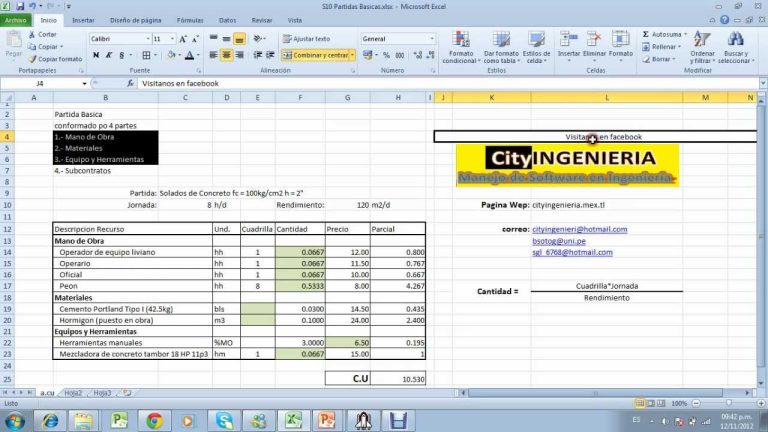Expand the Combinar y centrar arrow
768x432 pixels.
click(352, 55)
